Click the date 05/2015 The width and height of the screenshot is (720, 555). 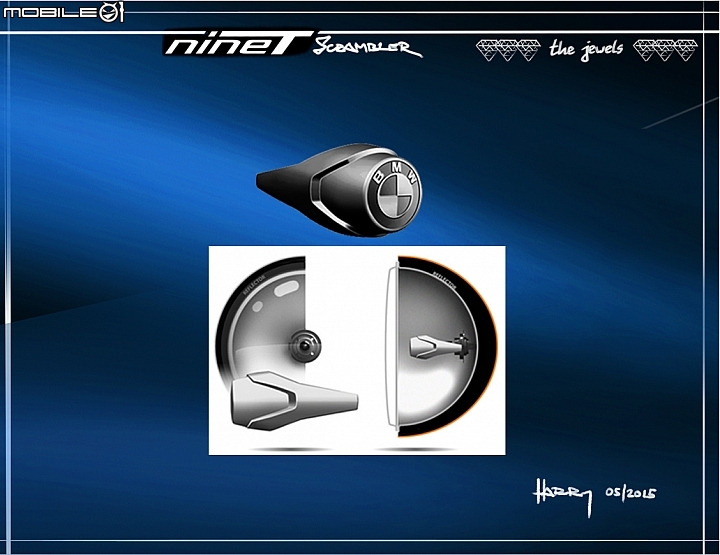(630, 493)
